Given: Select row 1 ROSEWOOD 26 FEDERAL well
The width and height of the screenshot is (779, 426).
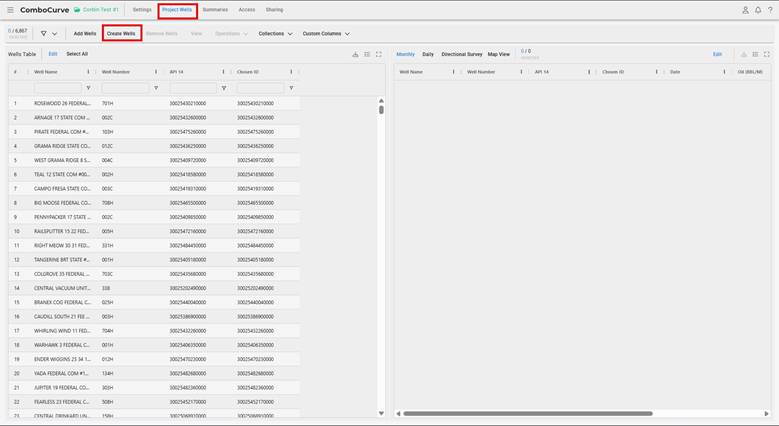Looking at the screenshot, I should click(x=154, y=103).
